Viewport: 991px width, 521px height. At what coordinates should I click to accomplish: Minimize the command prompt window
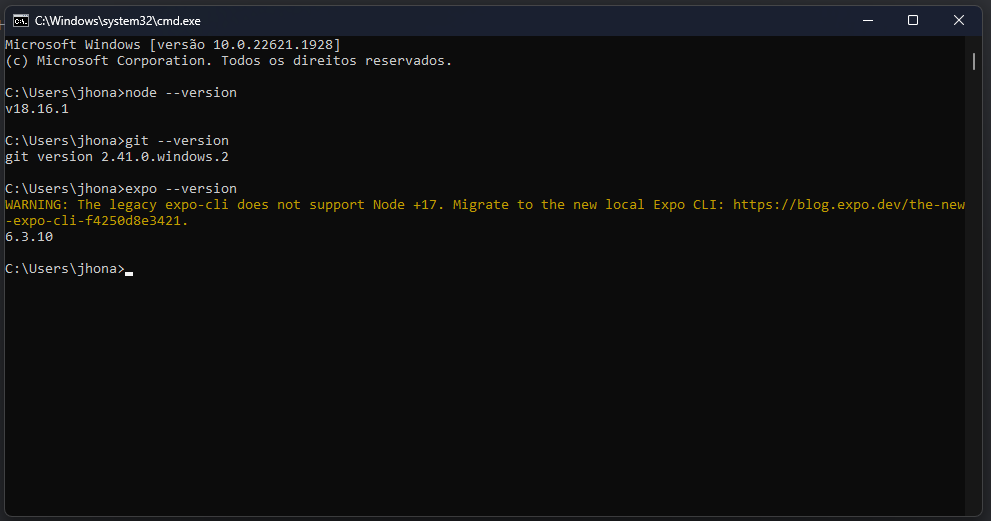click(868, 20)
